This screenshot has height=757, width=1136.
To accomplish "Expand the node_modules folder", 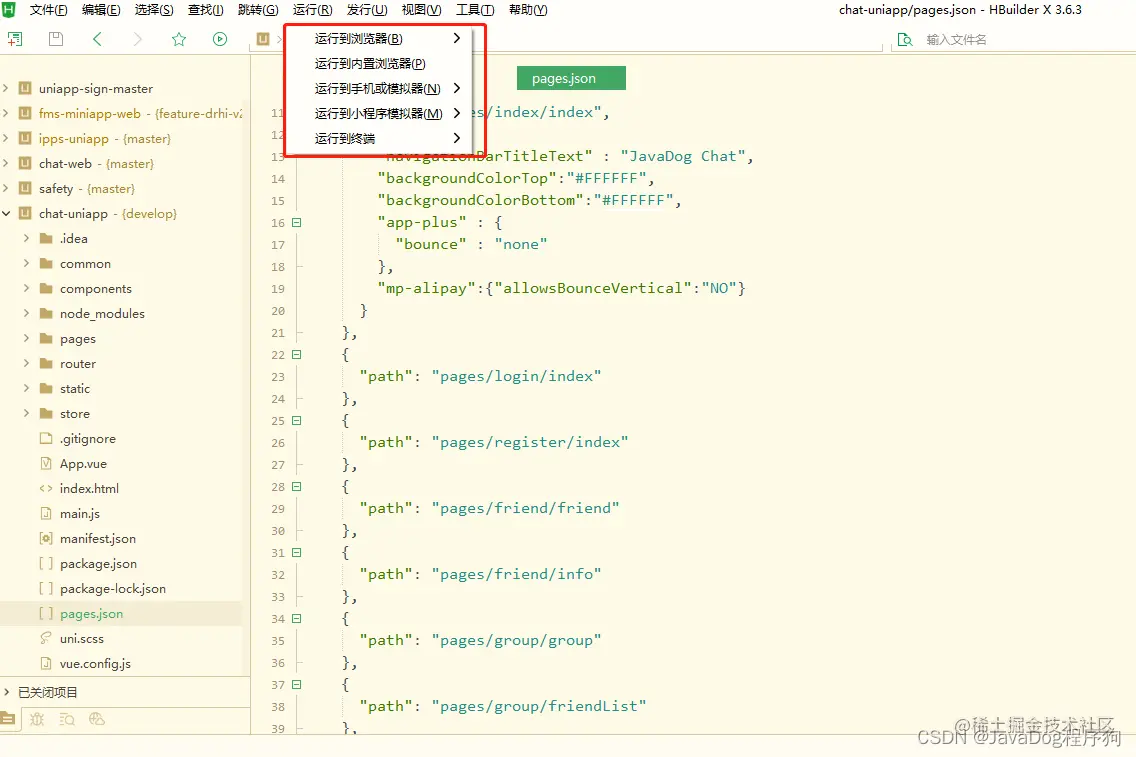I will 26,314.
